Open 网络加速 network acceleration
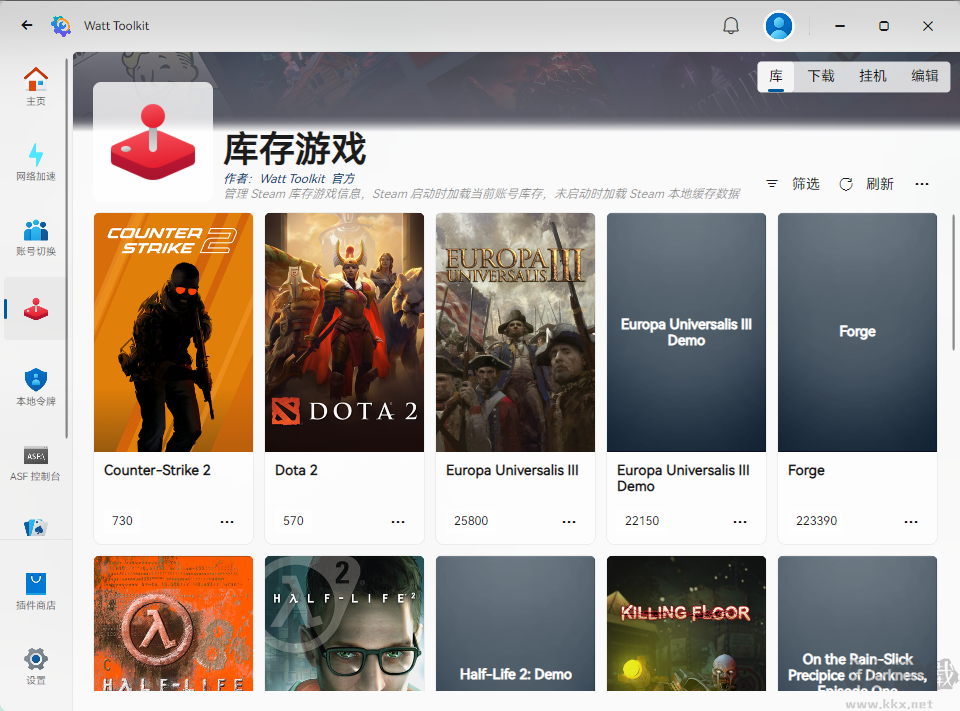960x711 pixels. (36, 162)
